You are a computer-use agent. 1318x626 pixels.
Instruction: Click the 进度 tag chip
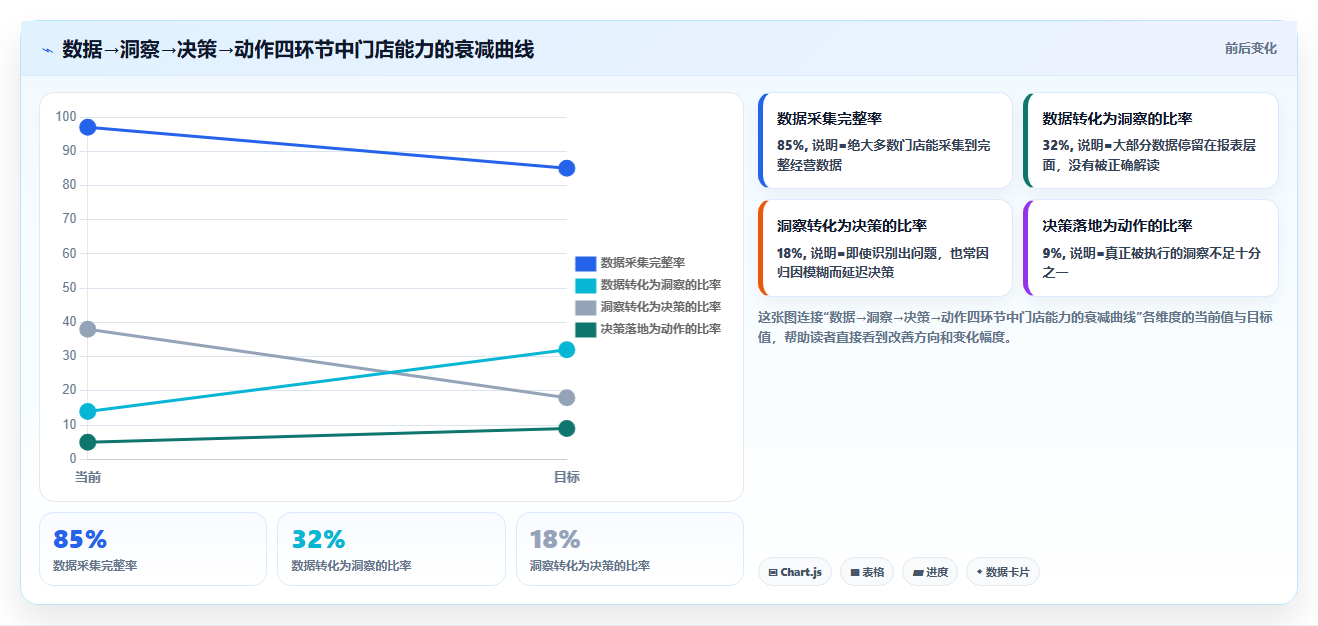pyautogui.click(x=930, y=572)
